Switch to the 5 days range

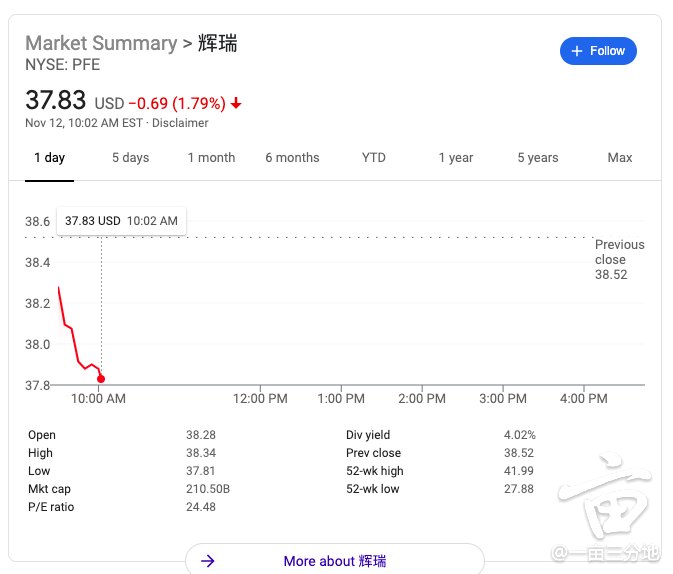[130, 158]
